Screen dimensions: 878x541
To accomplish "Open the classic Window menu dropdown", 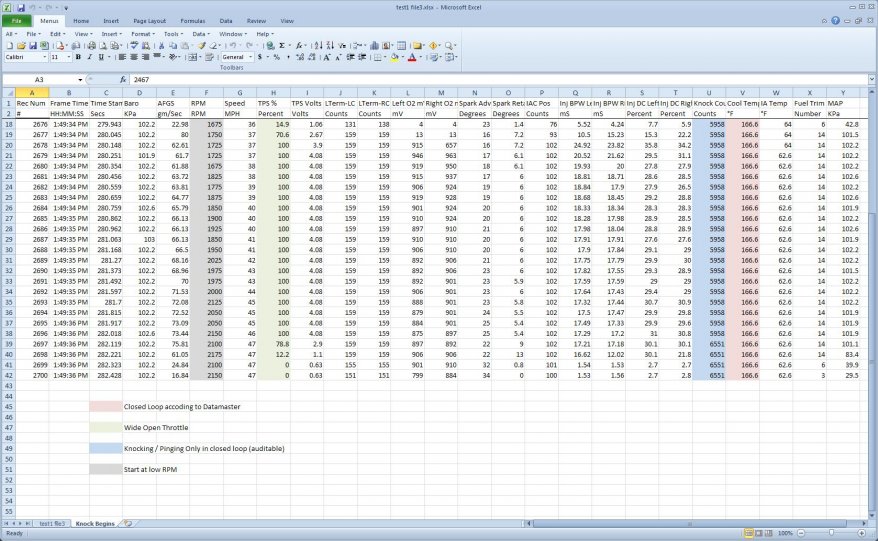I will [x=233, y=34].
